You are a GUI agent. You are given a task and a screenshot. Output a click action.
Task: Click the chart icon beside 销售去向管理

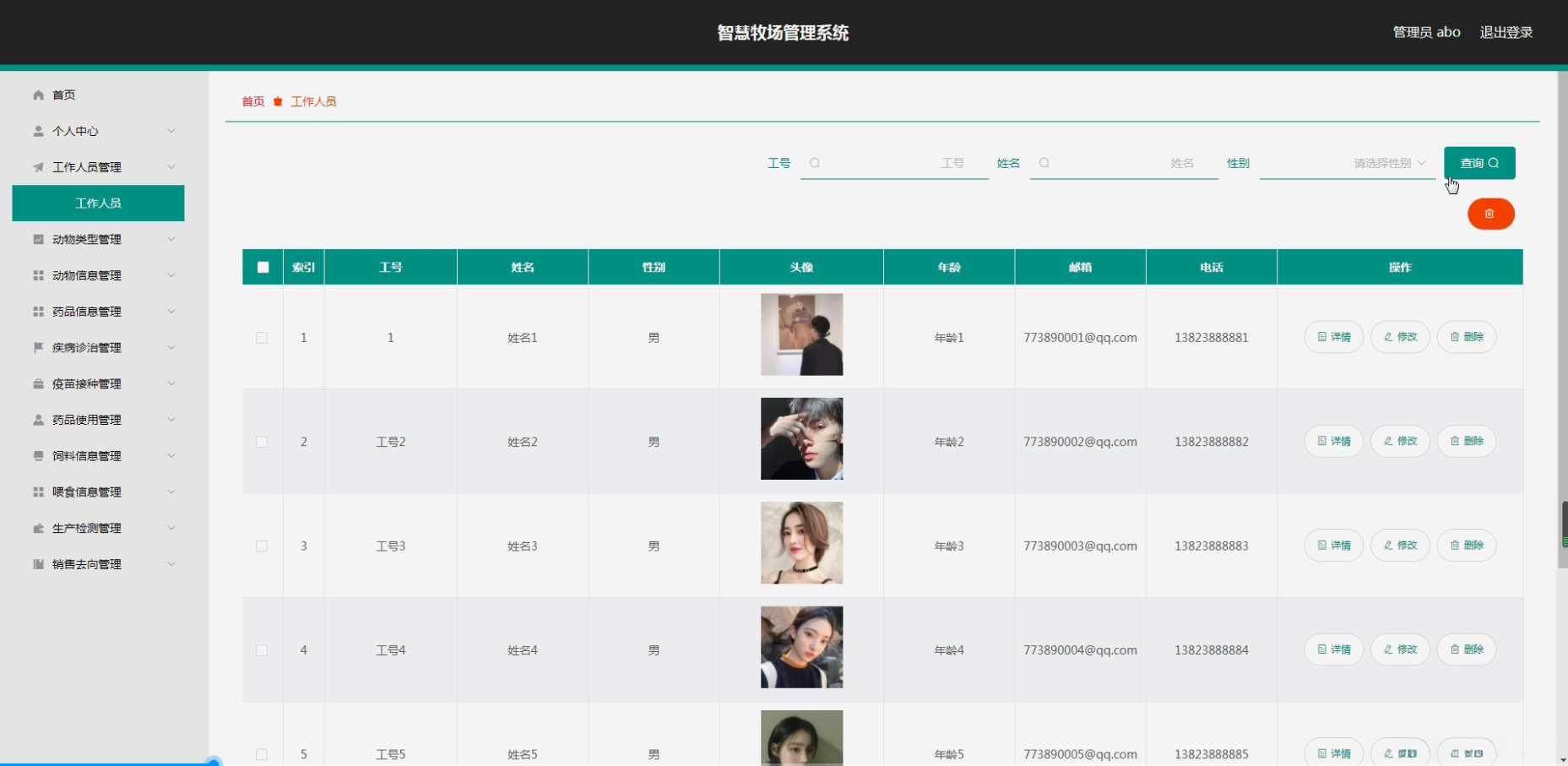pyautogui.click(x=38, y=564)
